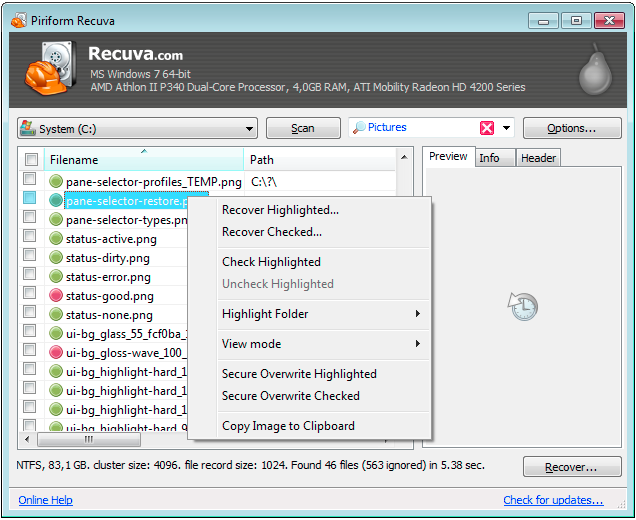Click the magnifier icon in the filter box
The image size is (636, 520).
(x=359, y=128)
